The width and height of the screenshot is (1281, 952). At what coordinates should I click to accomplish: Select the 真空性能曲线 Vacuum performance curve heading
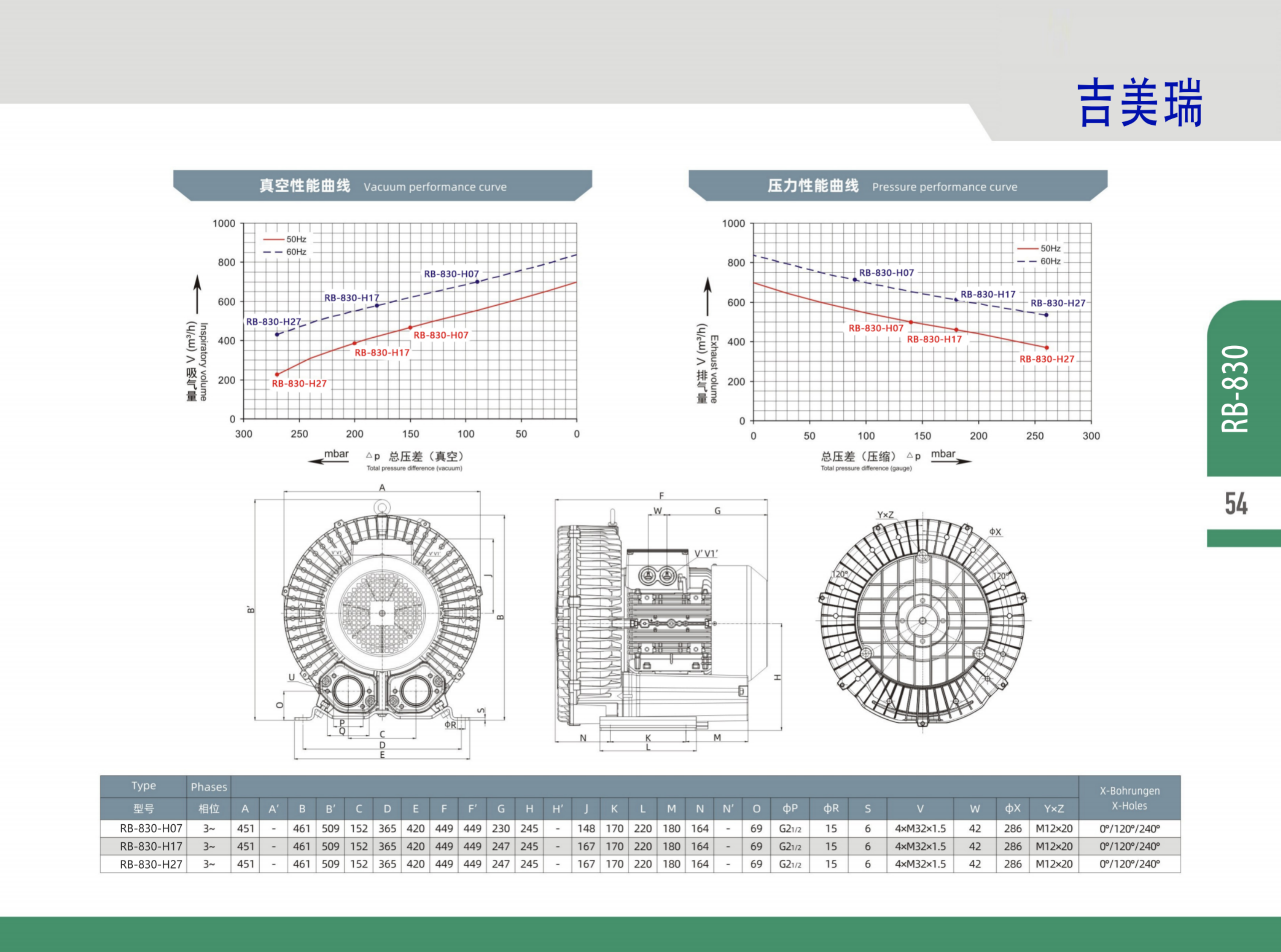383,186
